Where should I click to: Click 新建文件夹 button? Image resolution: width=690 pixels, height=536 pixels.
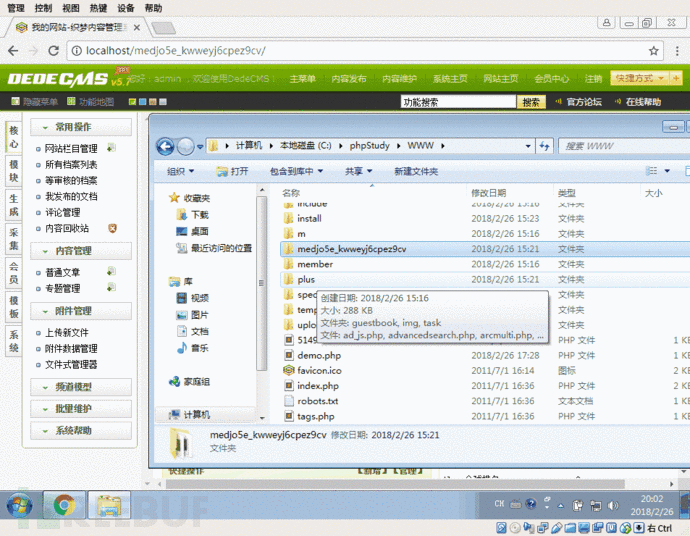[416, 171]
